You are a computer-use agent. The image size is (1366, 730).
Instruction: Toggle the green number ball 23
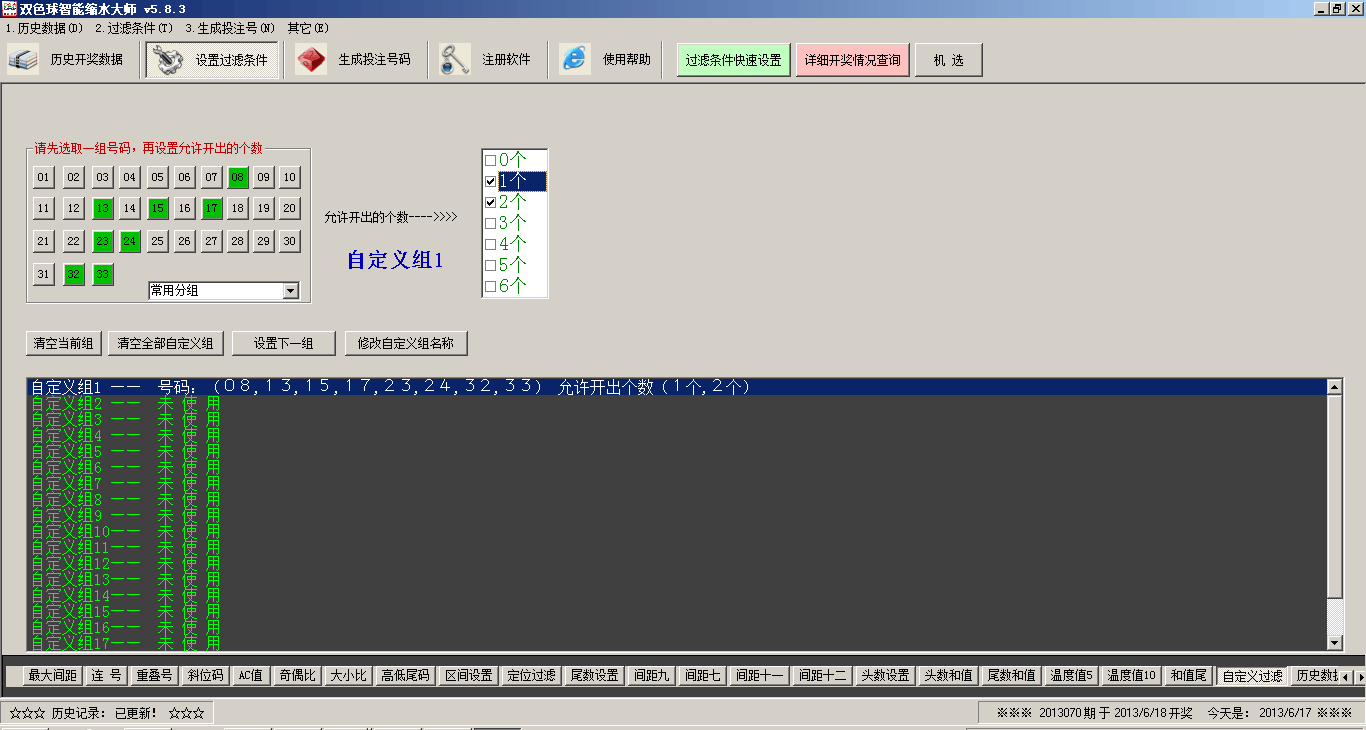pos(102,241)
